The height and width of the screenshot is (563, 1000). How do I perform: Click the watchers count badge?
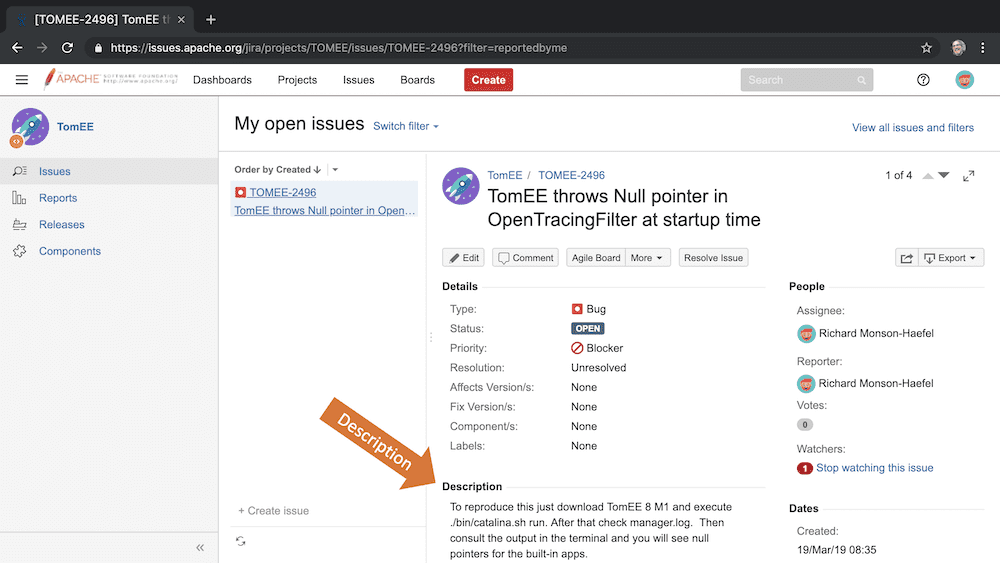804,468
